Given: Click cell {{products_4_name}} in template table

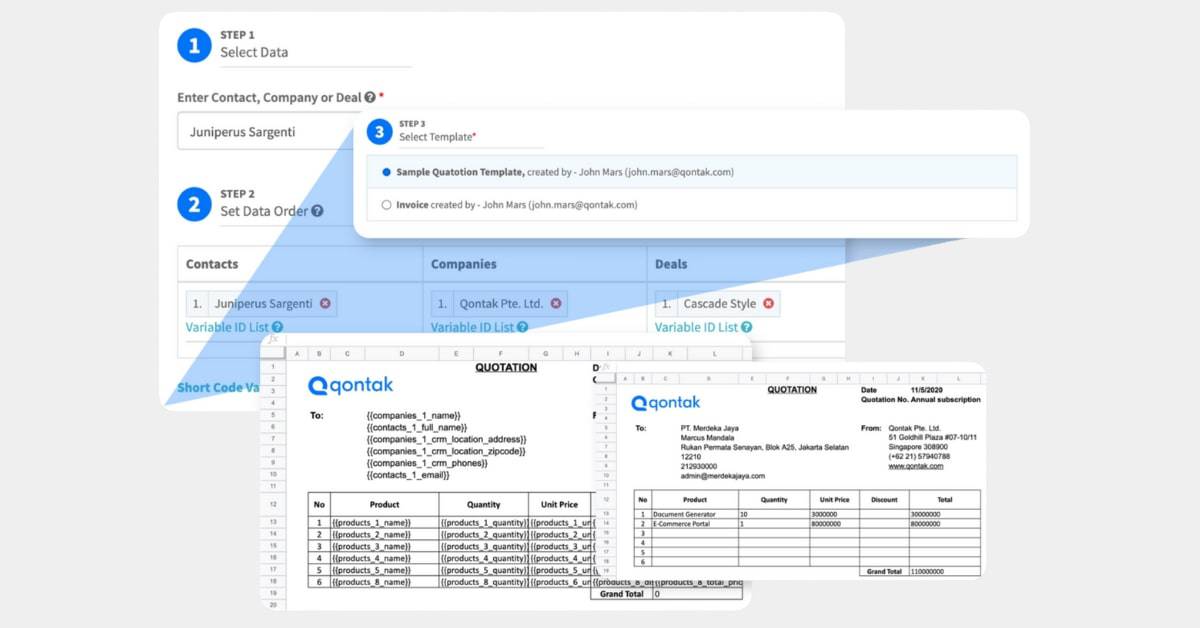Looking at the screenshot, I should [x=384, y=558].
